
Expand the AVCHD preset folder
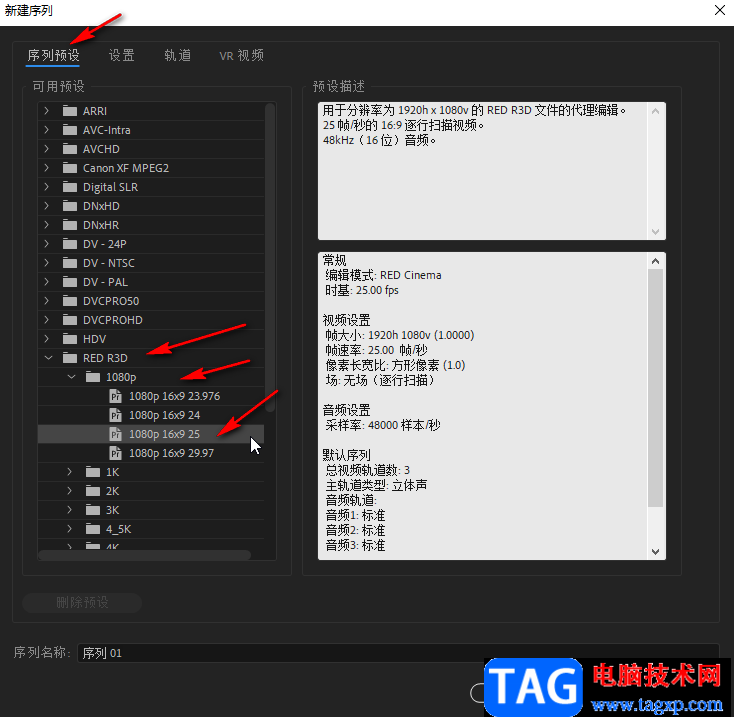pyautogui.click(x=46, y=149)
